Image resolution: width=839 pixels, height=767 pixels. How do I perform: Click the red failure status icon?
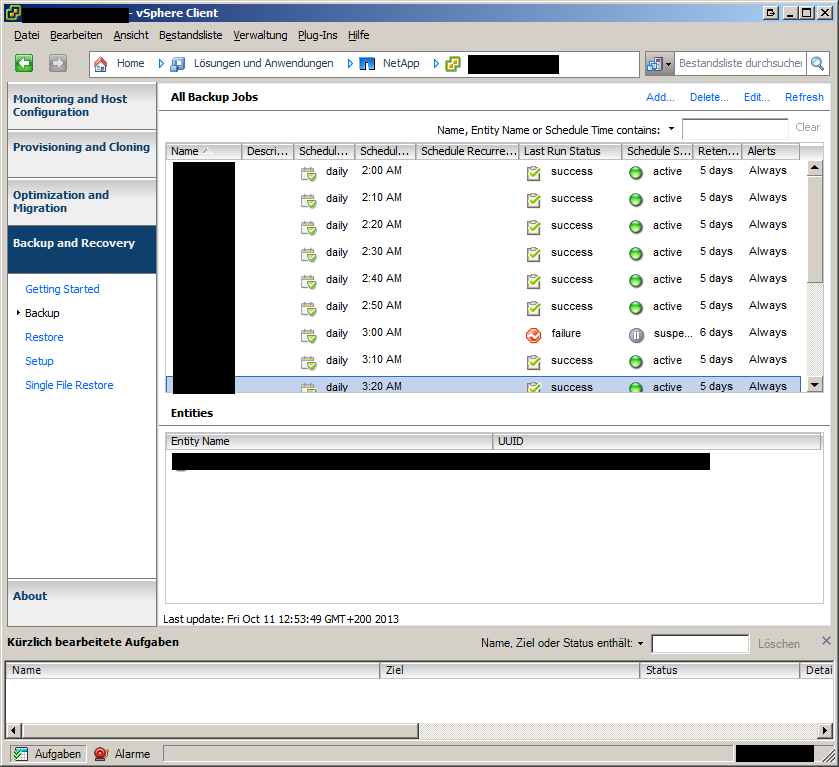pyautogui.click(x=533, y=336)
